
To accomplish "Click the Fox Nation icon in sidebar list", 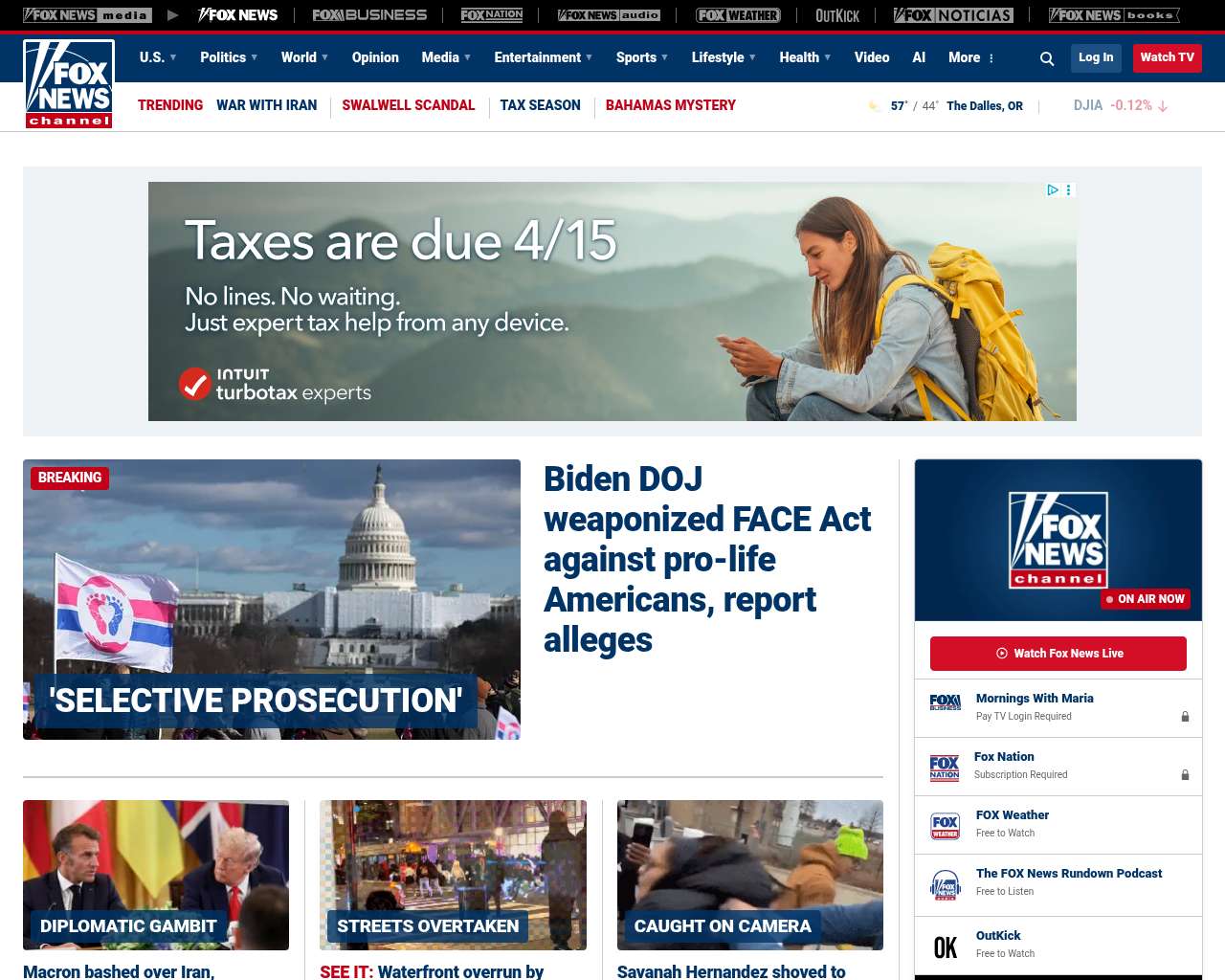I will point(945,768).
